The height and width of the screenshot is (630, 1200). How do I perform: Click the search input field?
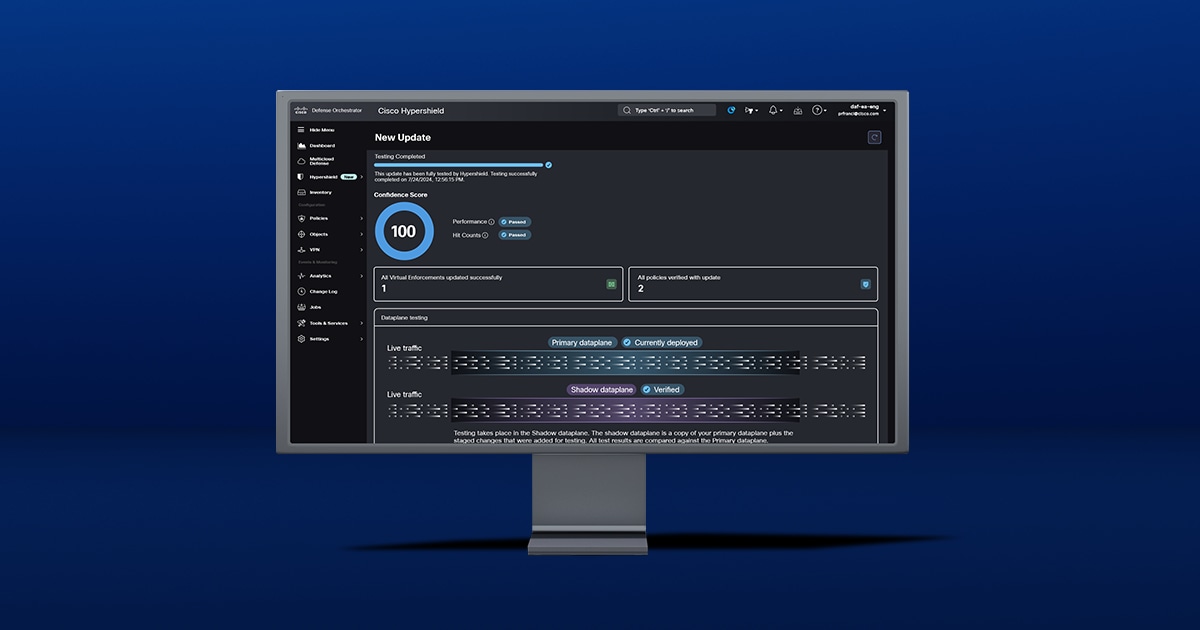pyautogui.click(x=667, y=110)
